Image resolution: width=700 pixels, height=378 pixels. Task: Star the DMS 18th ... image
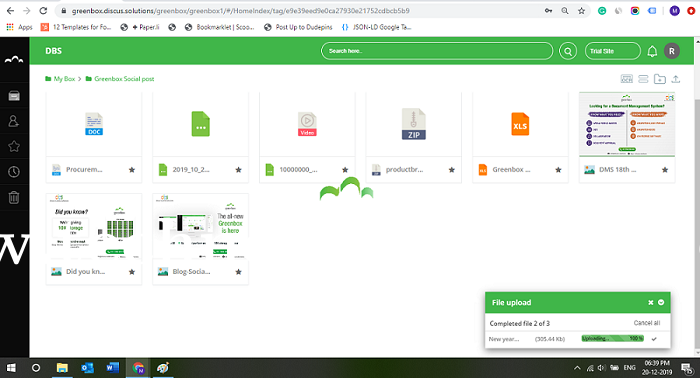(x=665, y=170)
